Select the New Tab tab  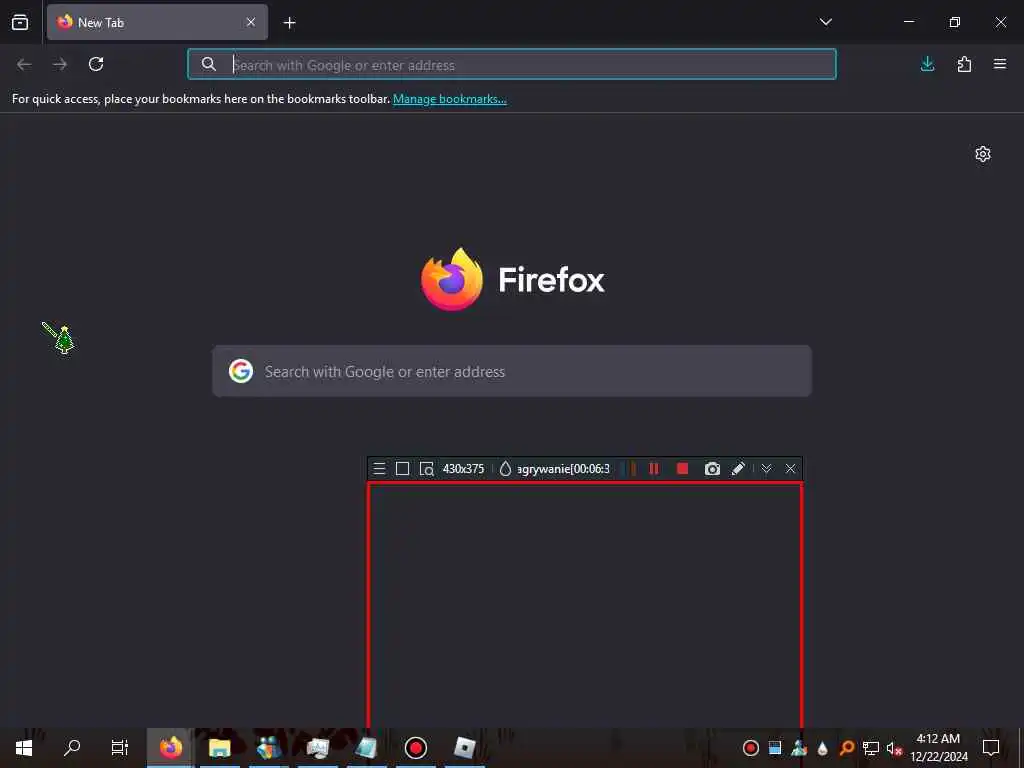pos(157,22)
